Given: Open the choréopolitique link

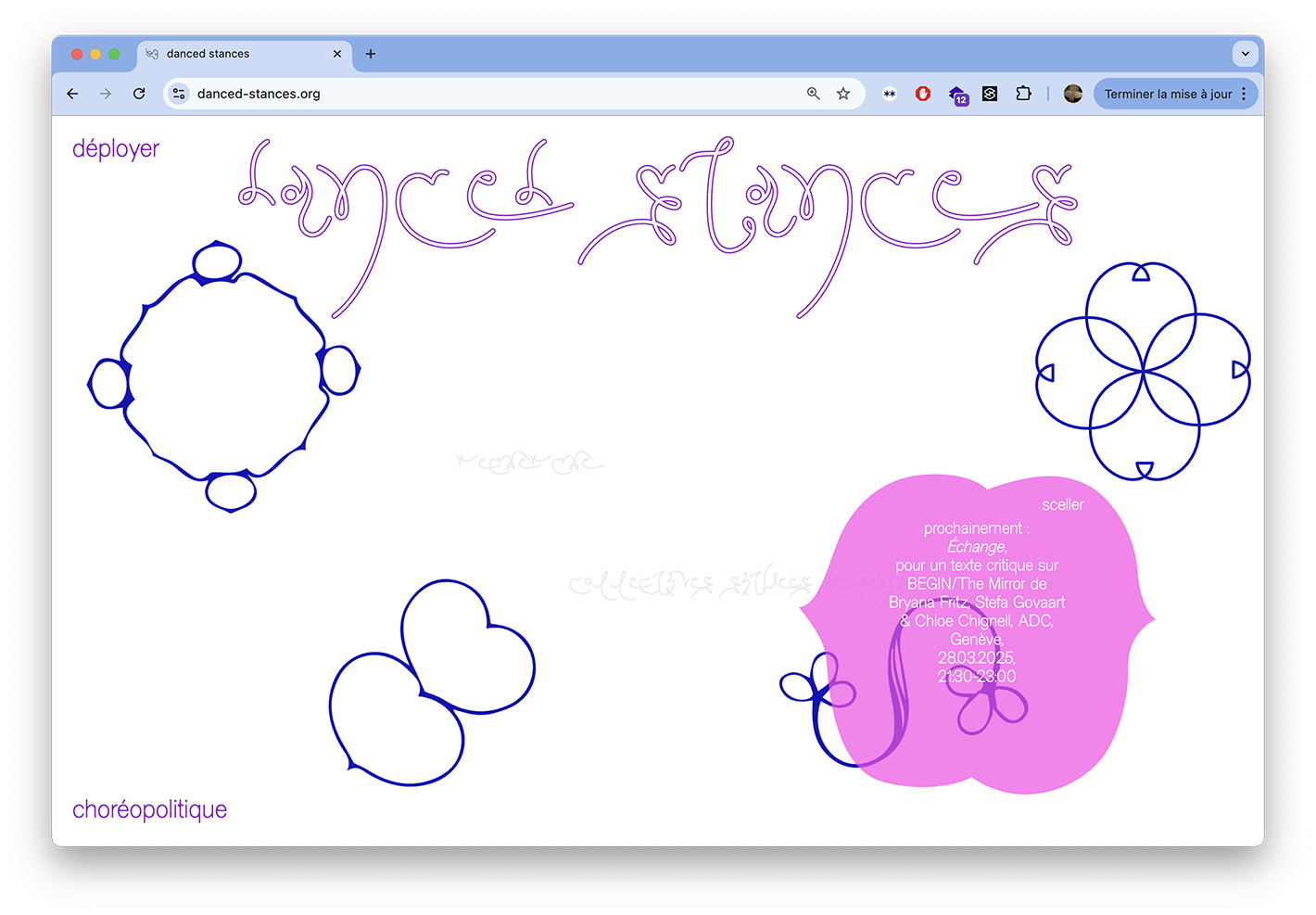Looking at the screenshot, I should (x=149, y=809).
